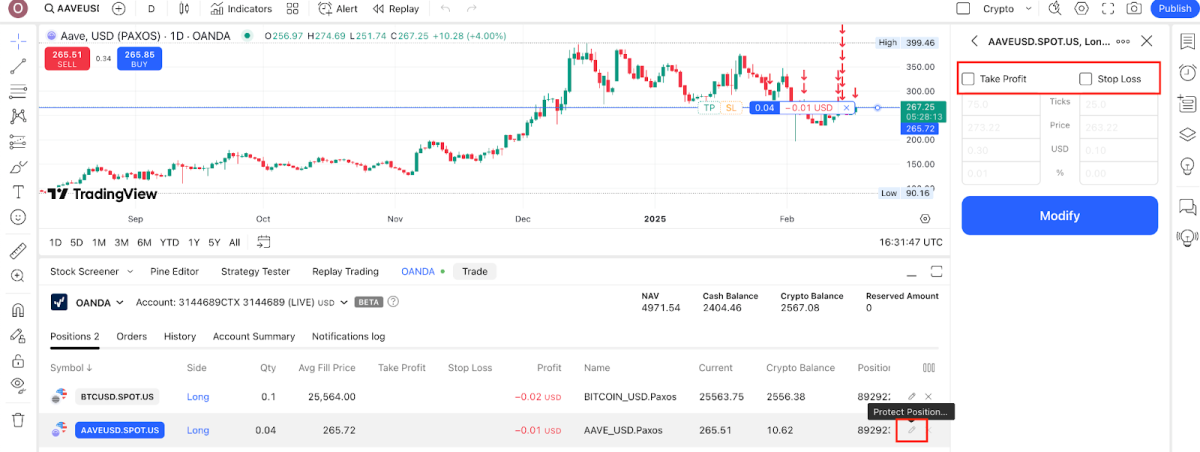Open the OANDA broker dropdown
1200x452 pixels.
coord(87,302)
